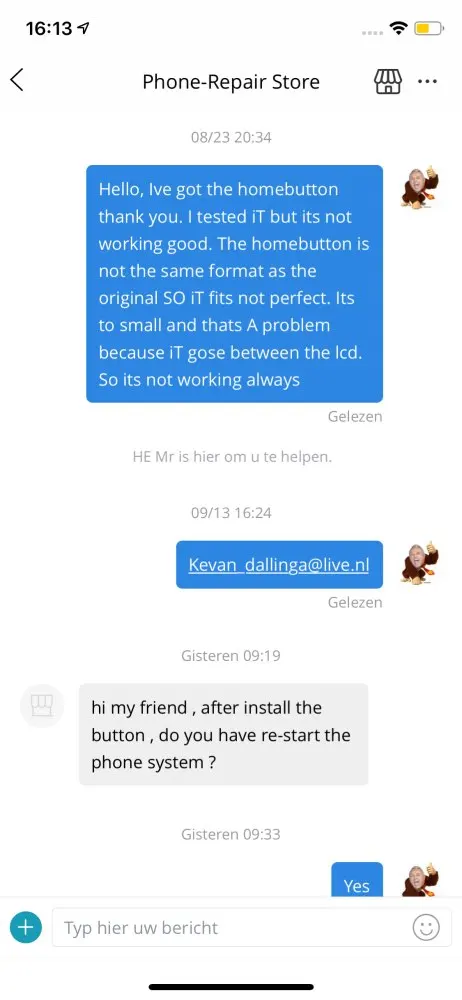Image resolution: width=462 pixels, height=1000 pixels.
Task: Tap the monkey avatar beside homebutton message
Action: [421, 187]
